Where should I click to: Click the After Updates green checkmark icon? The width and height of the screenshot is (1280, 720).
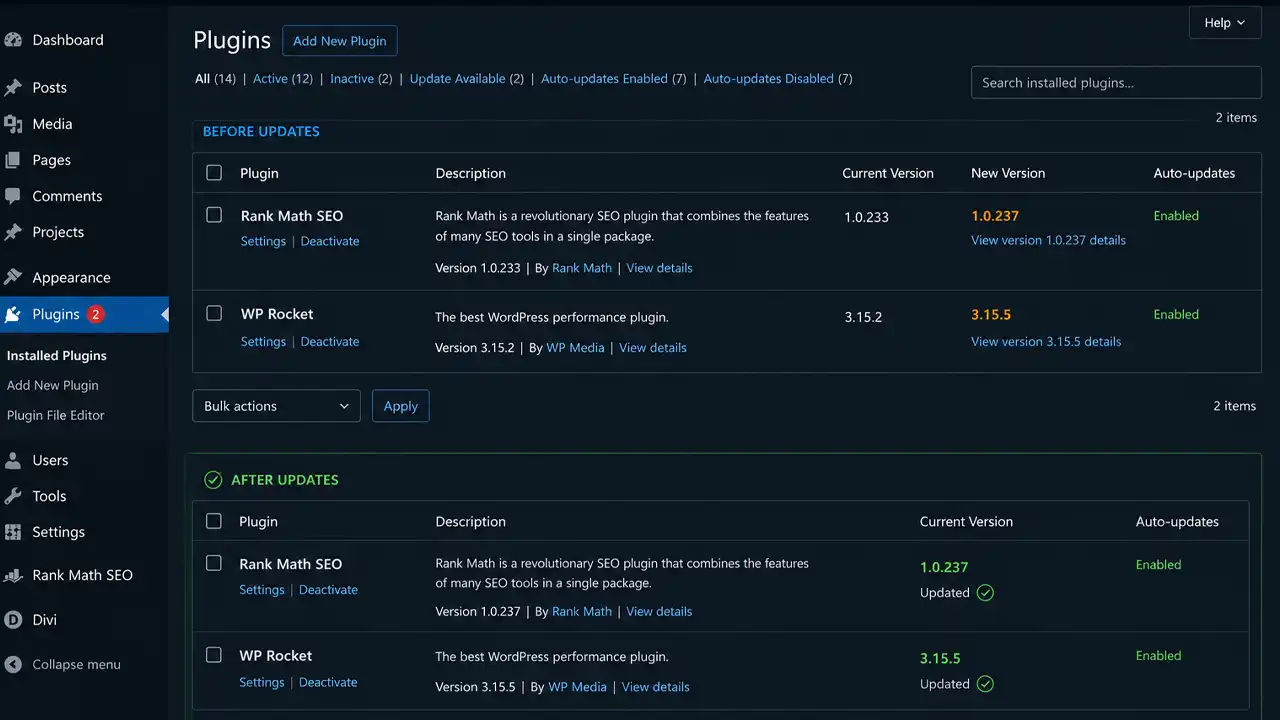tap(213, 480)
